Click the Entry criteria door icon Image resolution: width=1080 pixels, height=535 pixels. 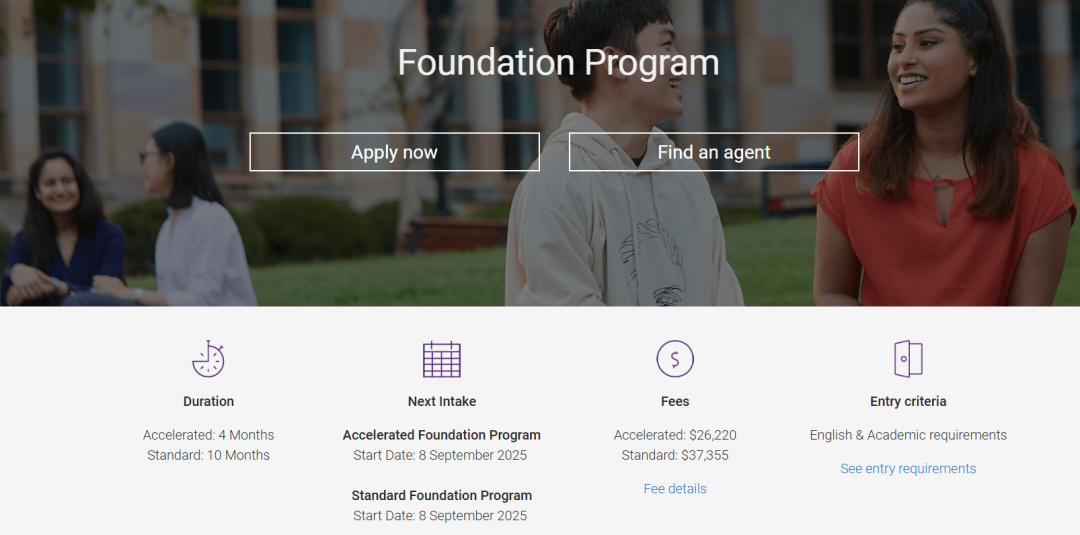point(908,359)
